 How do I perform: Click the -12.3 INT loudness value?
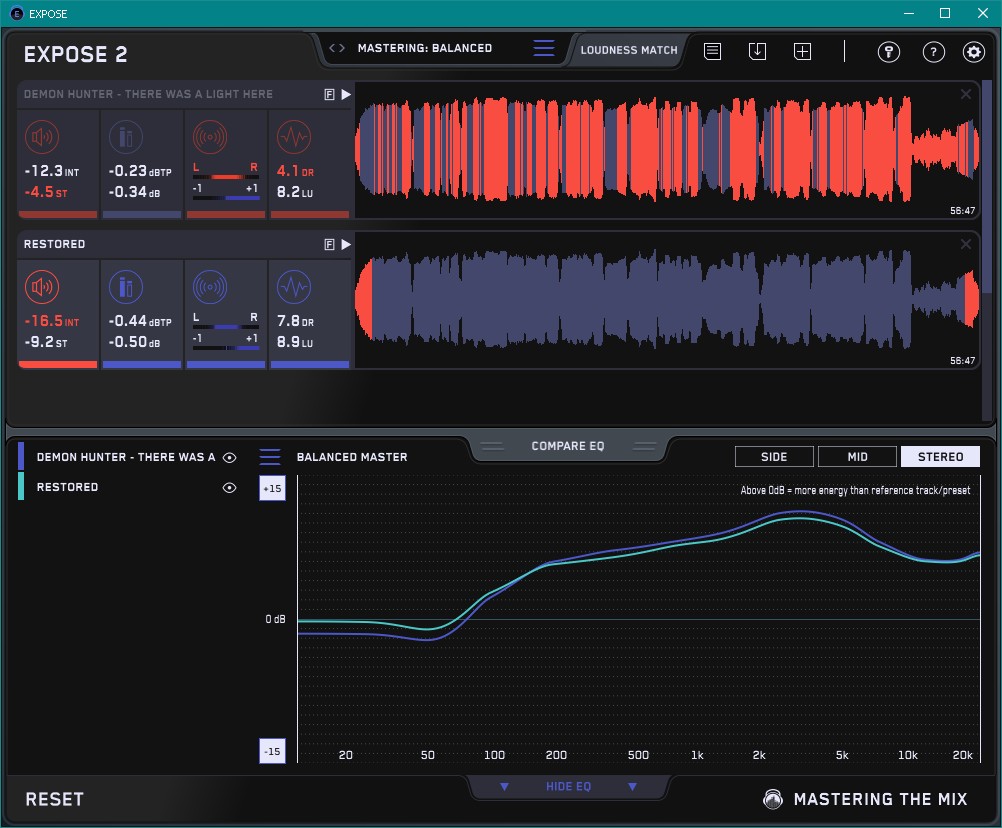[52, 171]
